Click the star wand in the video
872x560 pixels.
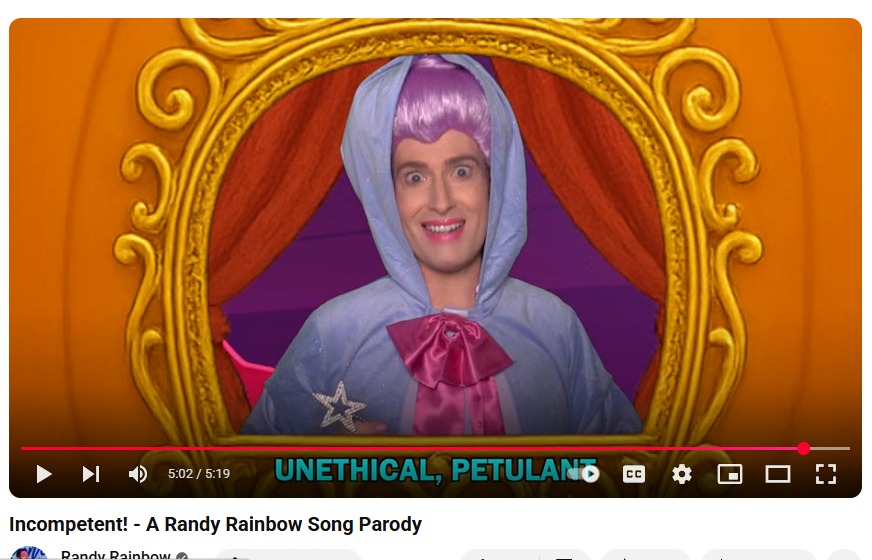(x=339, y=408)
